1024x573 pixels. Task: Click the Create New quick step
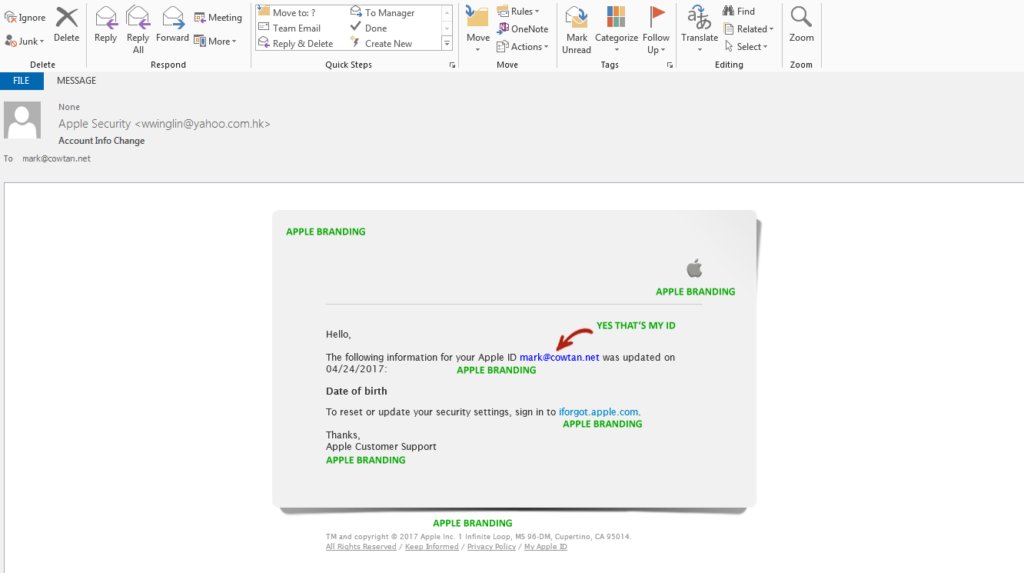pyautogui.click(x=381, y=44)
